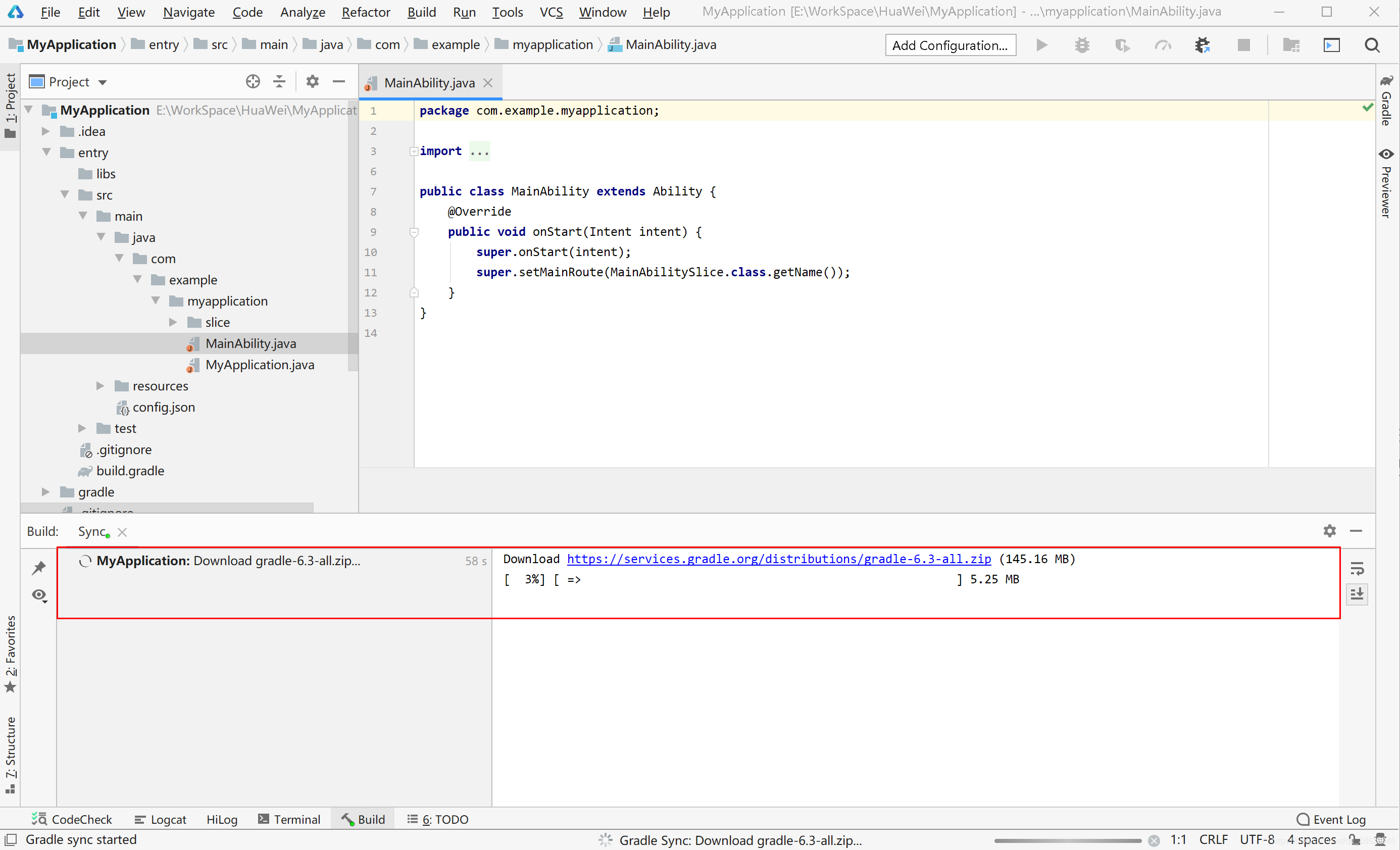1400x850 pixels.
Task: Click the Gradle sync progress bar
Action: point(1067,840)
